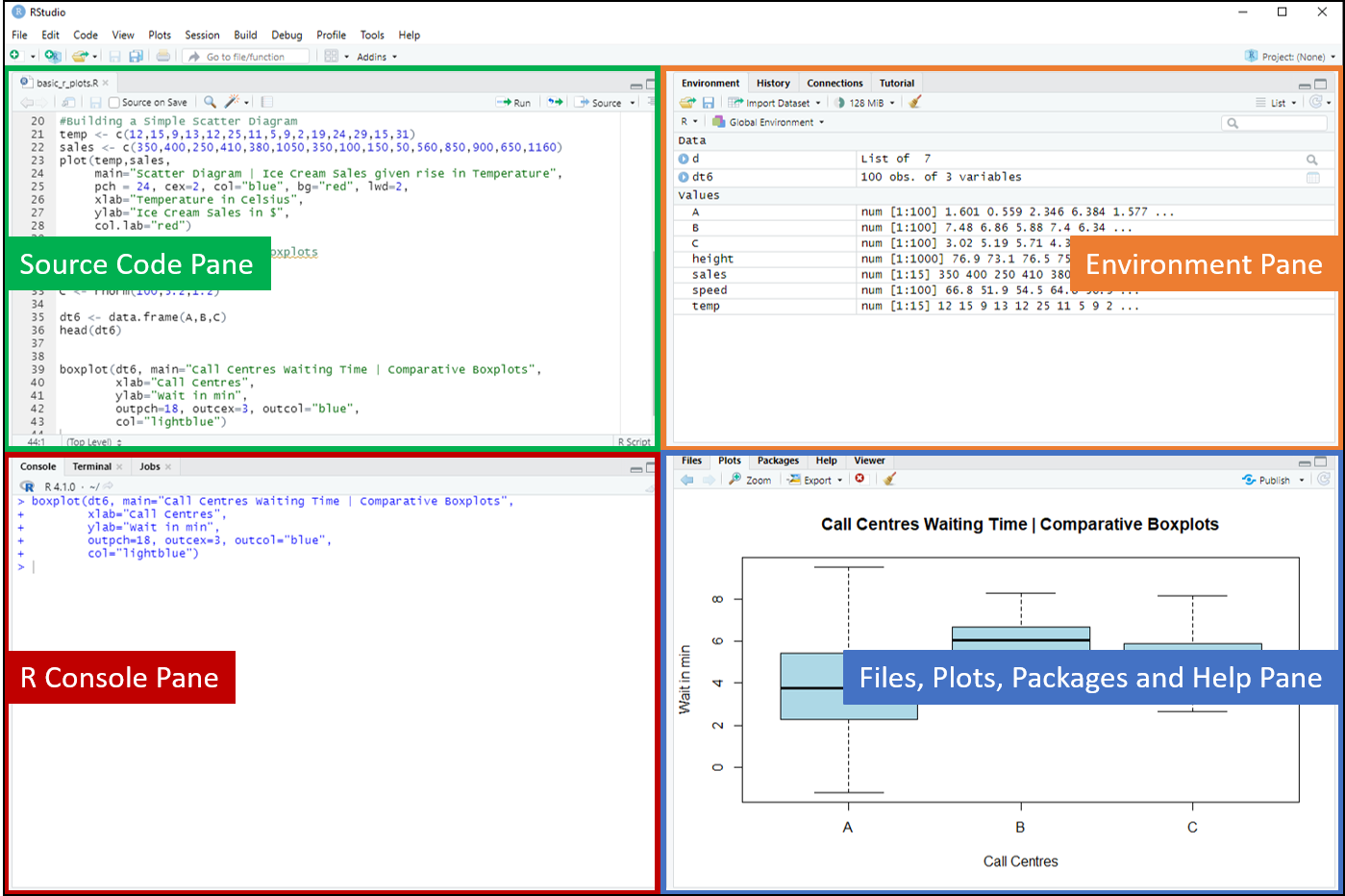This screenshot has height=896, width=1345.
Task: Click the code tools magic wand icon
Action: tap(232, 102)
